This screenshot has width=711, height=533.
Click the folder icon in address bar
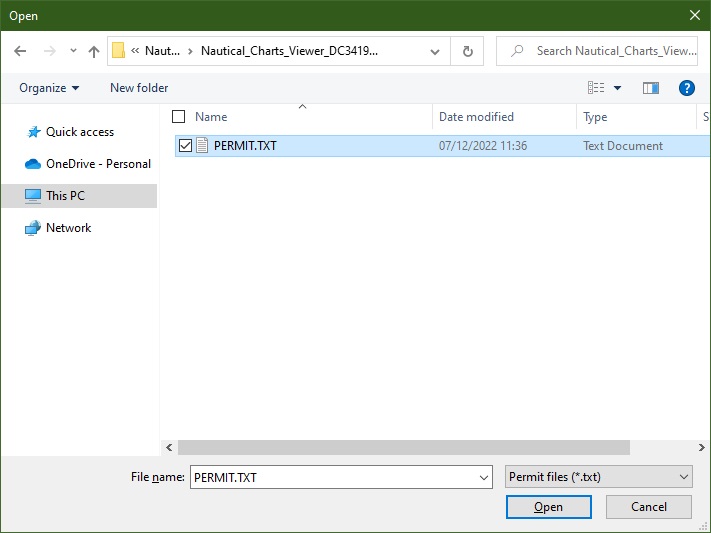tap(118, 51)
